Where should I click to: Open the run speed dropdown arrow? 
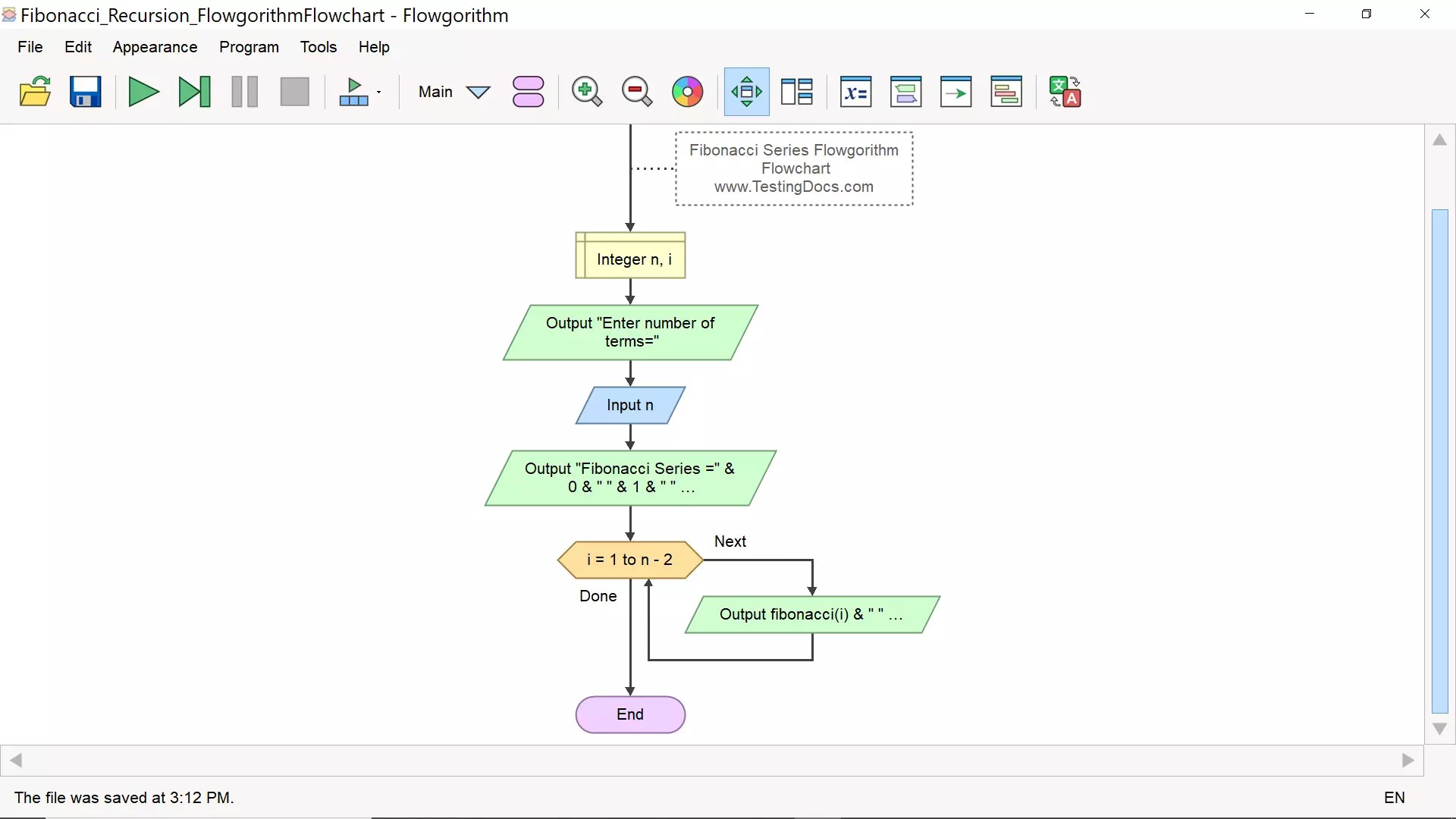tap(378, 93)
